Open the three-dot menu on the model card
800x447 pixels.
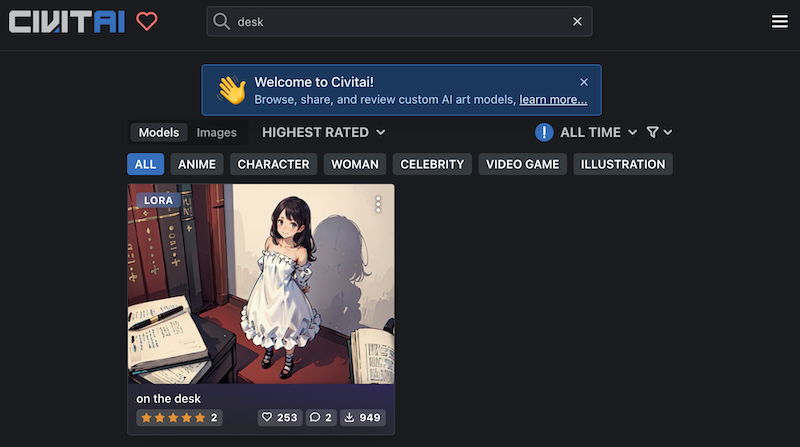click(x=378, y=204)
